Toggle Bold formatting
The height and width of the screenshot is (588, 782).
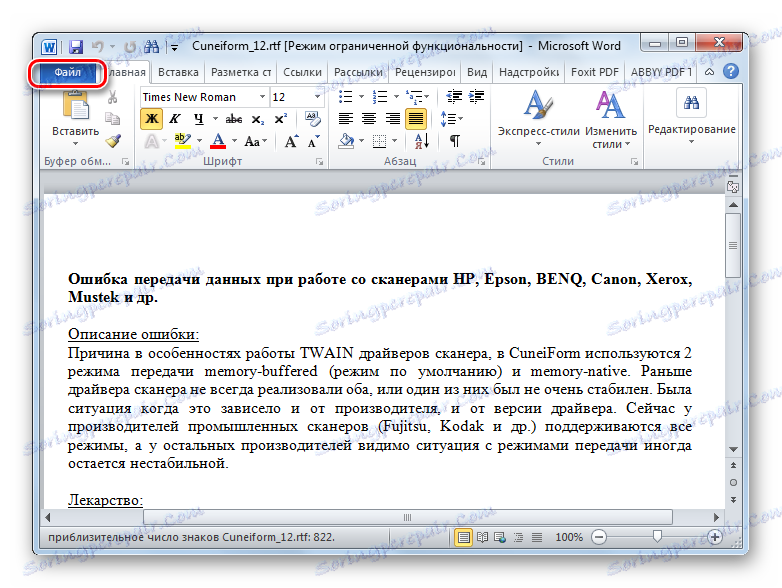(152, 119)
